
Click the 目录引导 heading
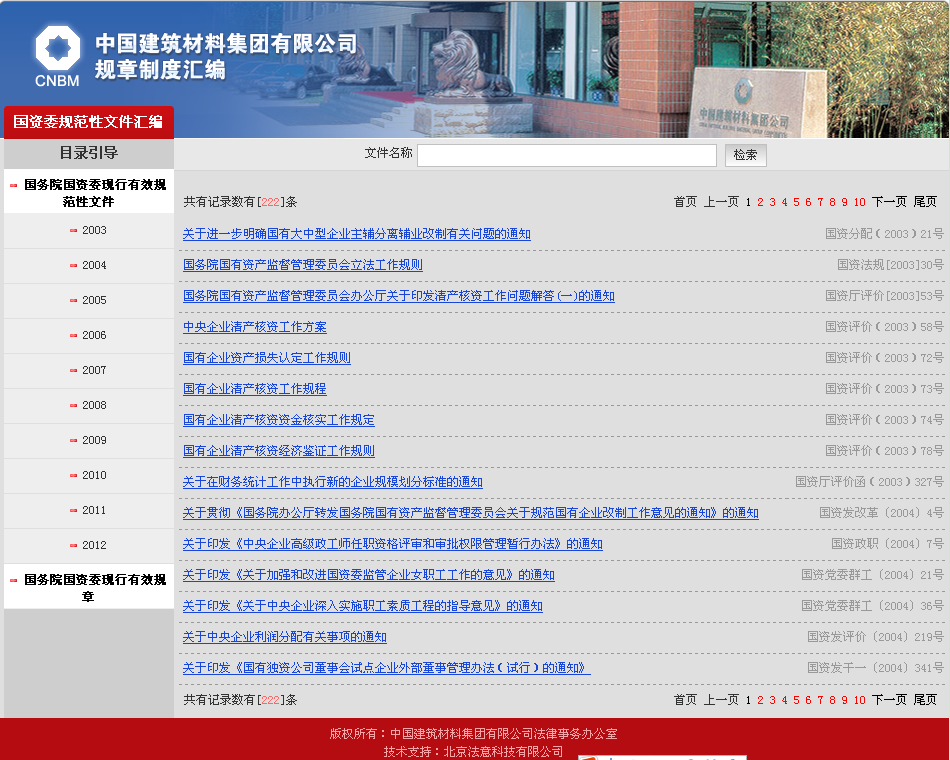(x=88, y=153)
